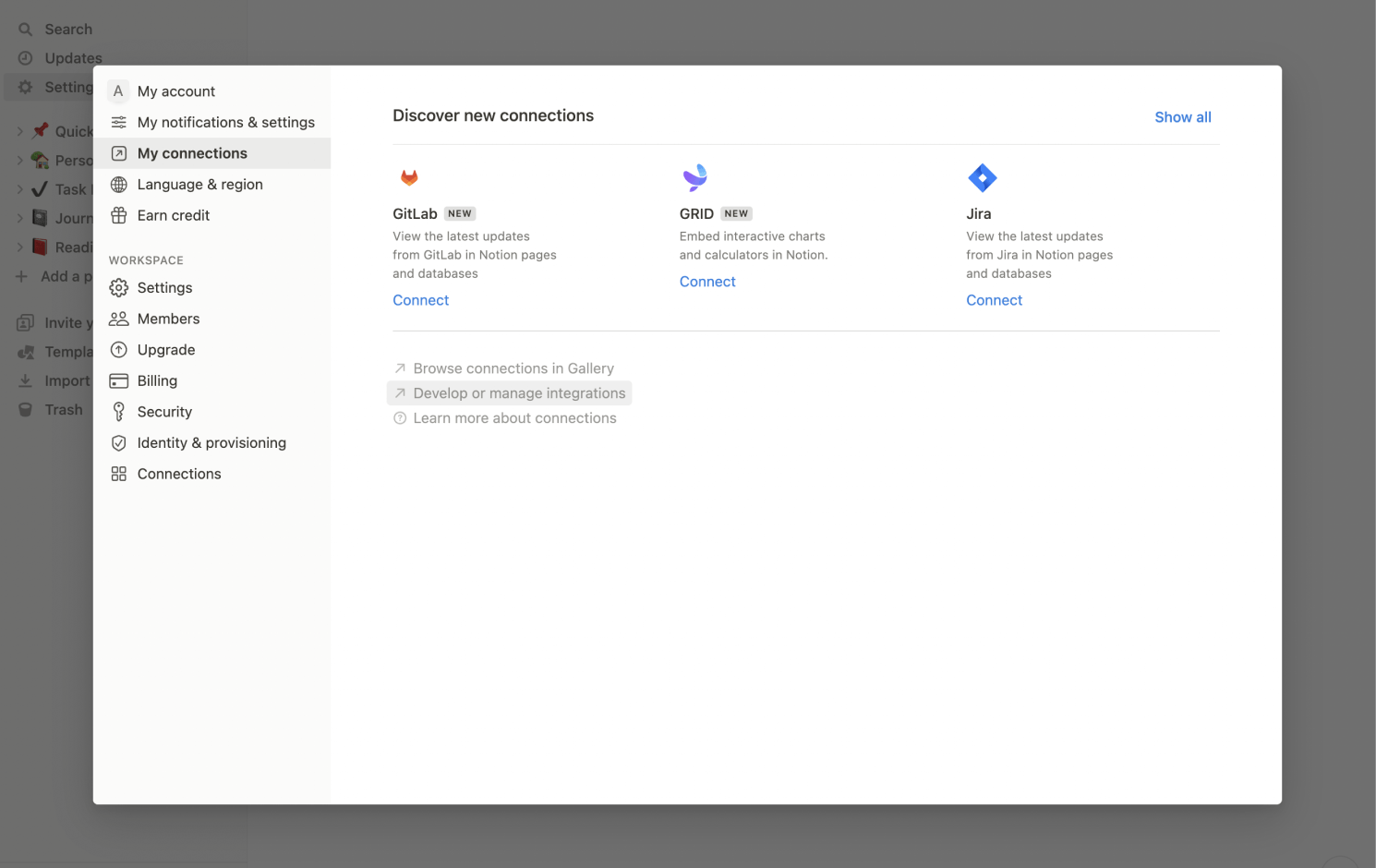
Task: Connect the GRID integration
Action: 707,282
